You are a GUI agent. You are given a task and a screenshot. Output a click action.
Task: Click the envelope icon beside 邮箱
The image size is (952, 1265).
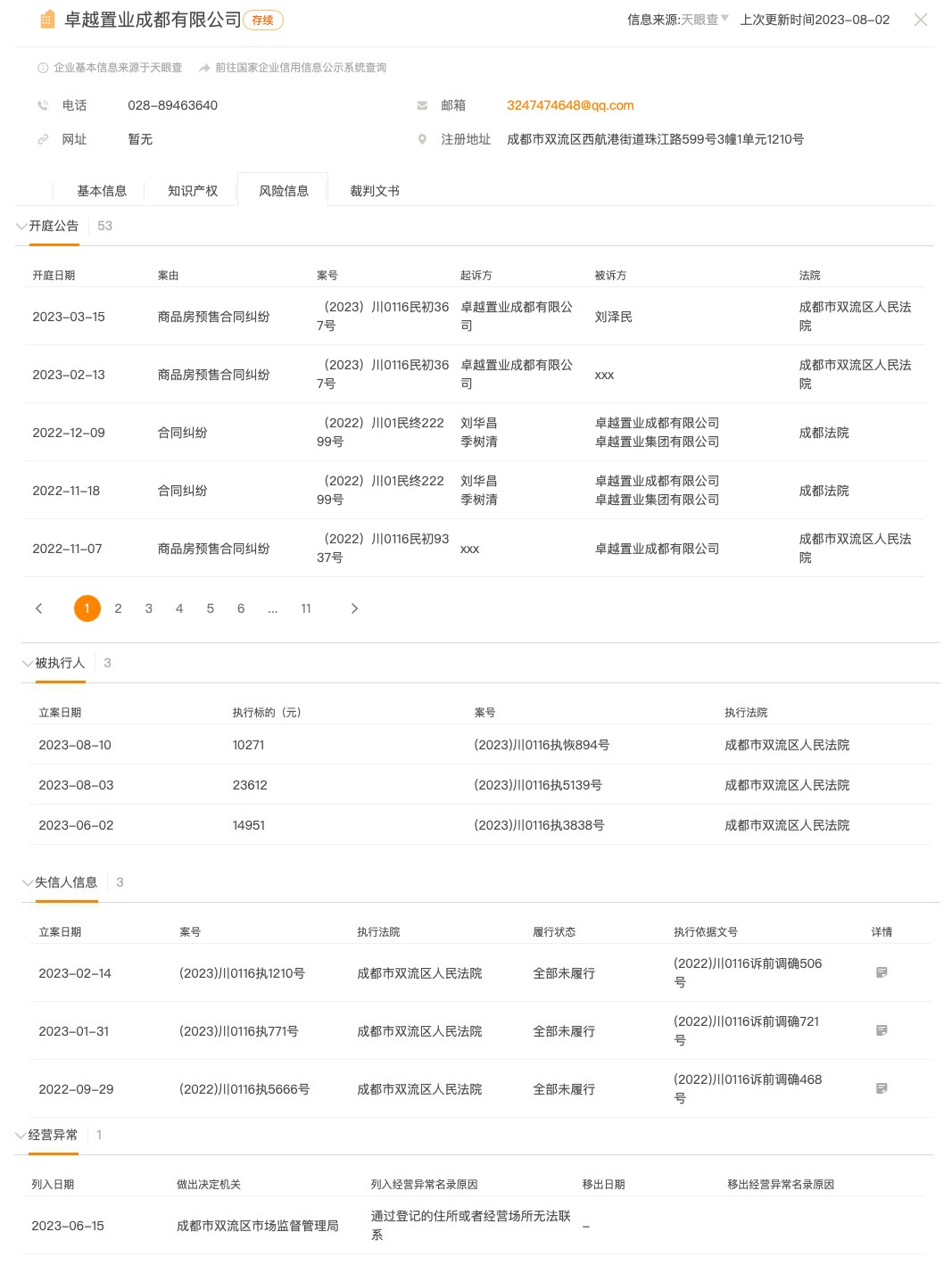click(x=422, y=105)
